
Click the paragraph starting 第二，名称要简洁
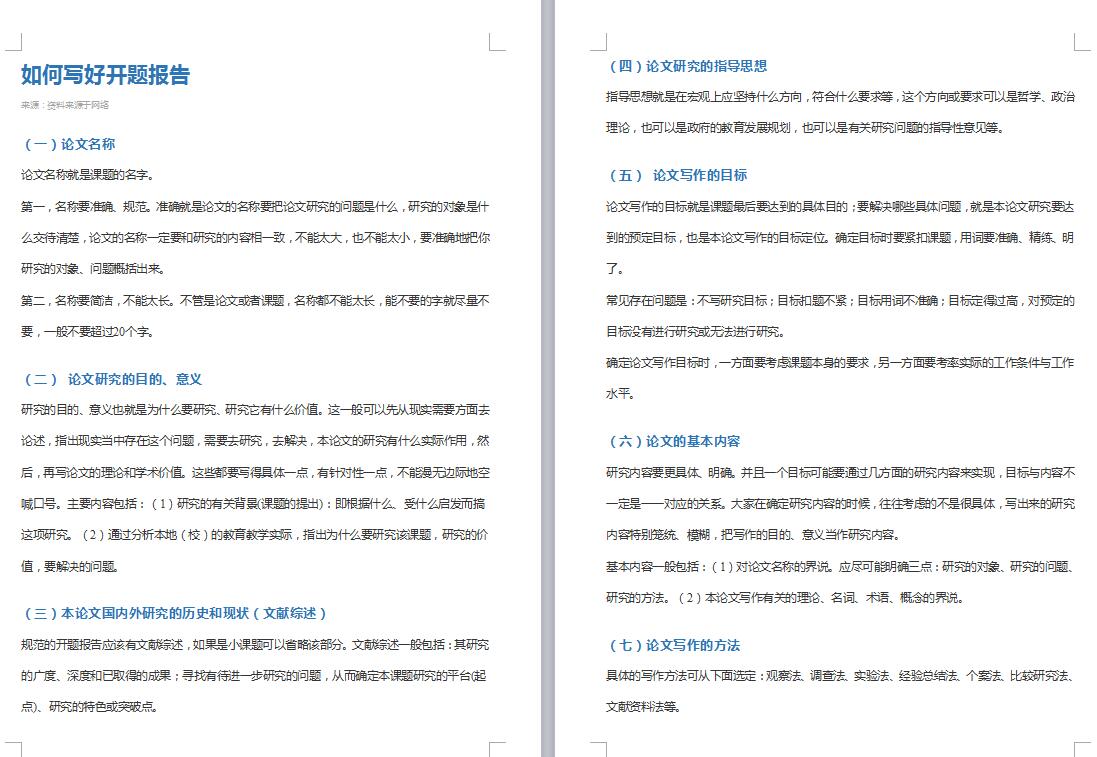pos(255,300)
